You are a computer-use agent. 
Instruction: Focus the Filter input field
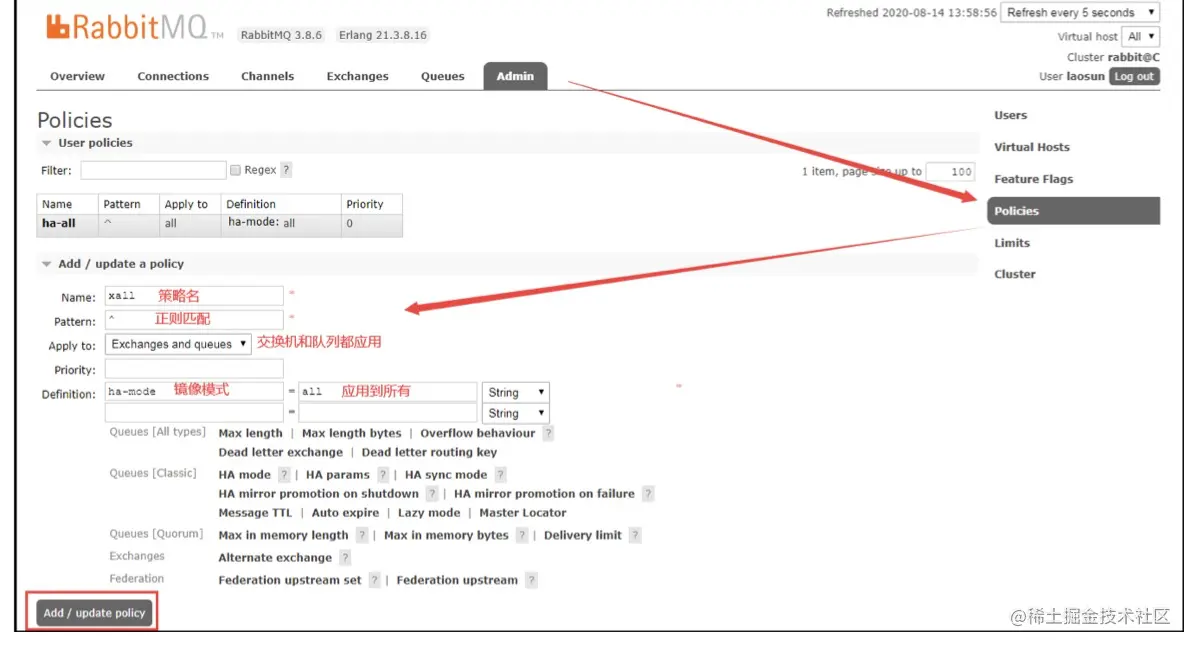[x=153, y=170]
